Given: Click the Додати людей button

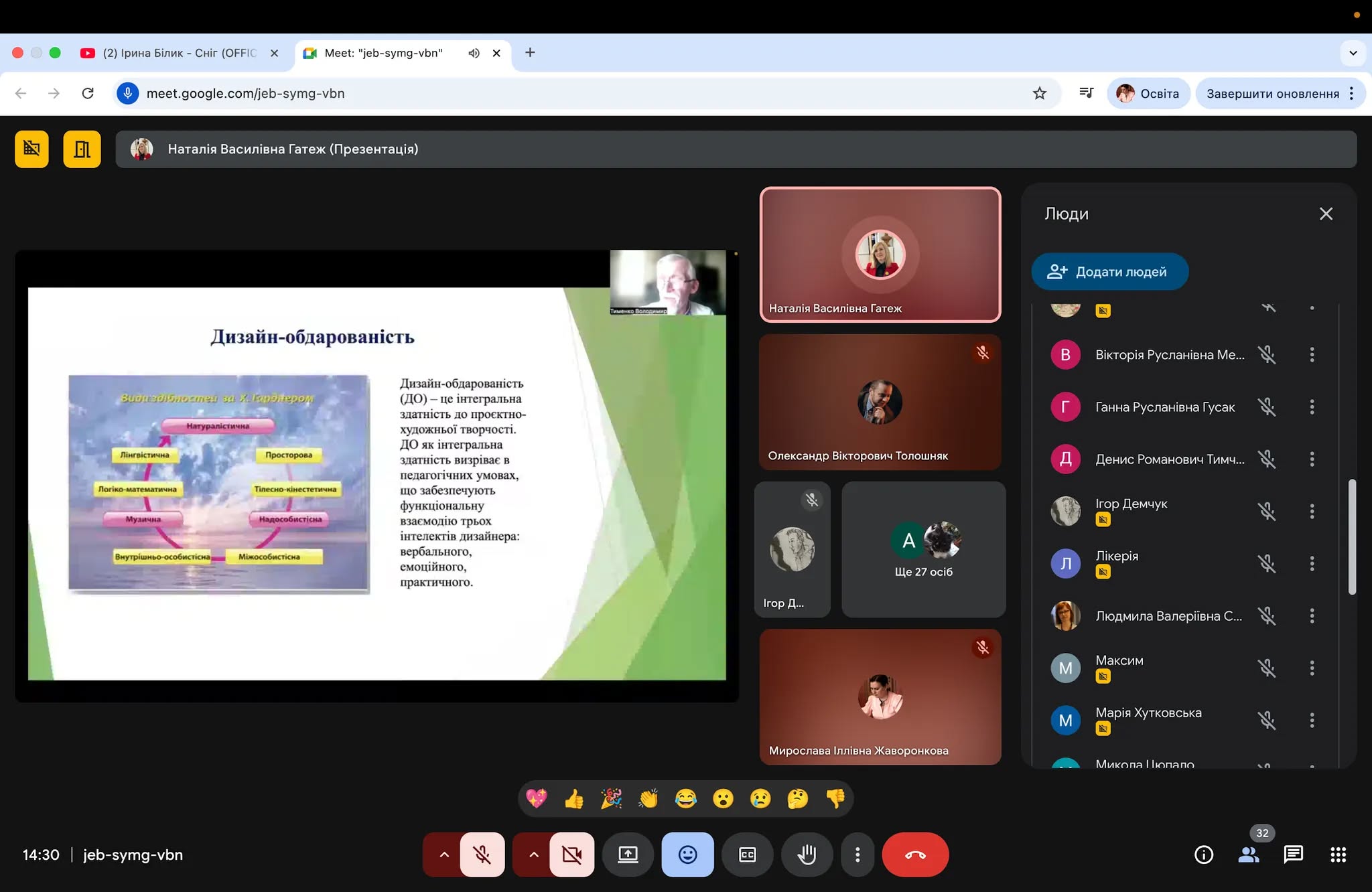Looking at the screenshot, I should tap(1109, 271).
